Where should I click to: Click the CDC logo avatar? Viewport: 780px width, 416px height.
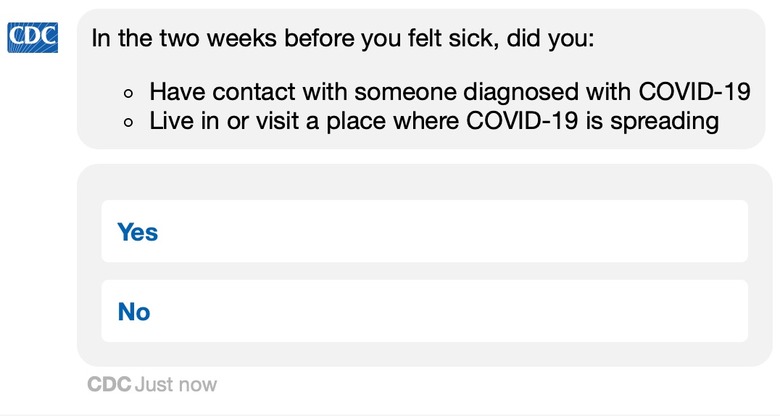click(32, 38)
